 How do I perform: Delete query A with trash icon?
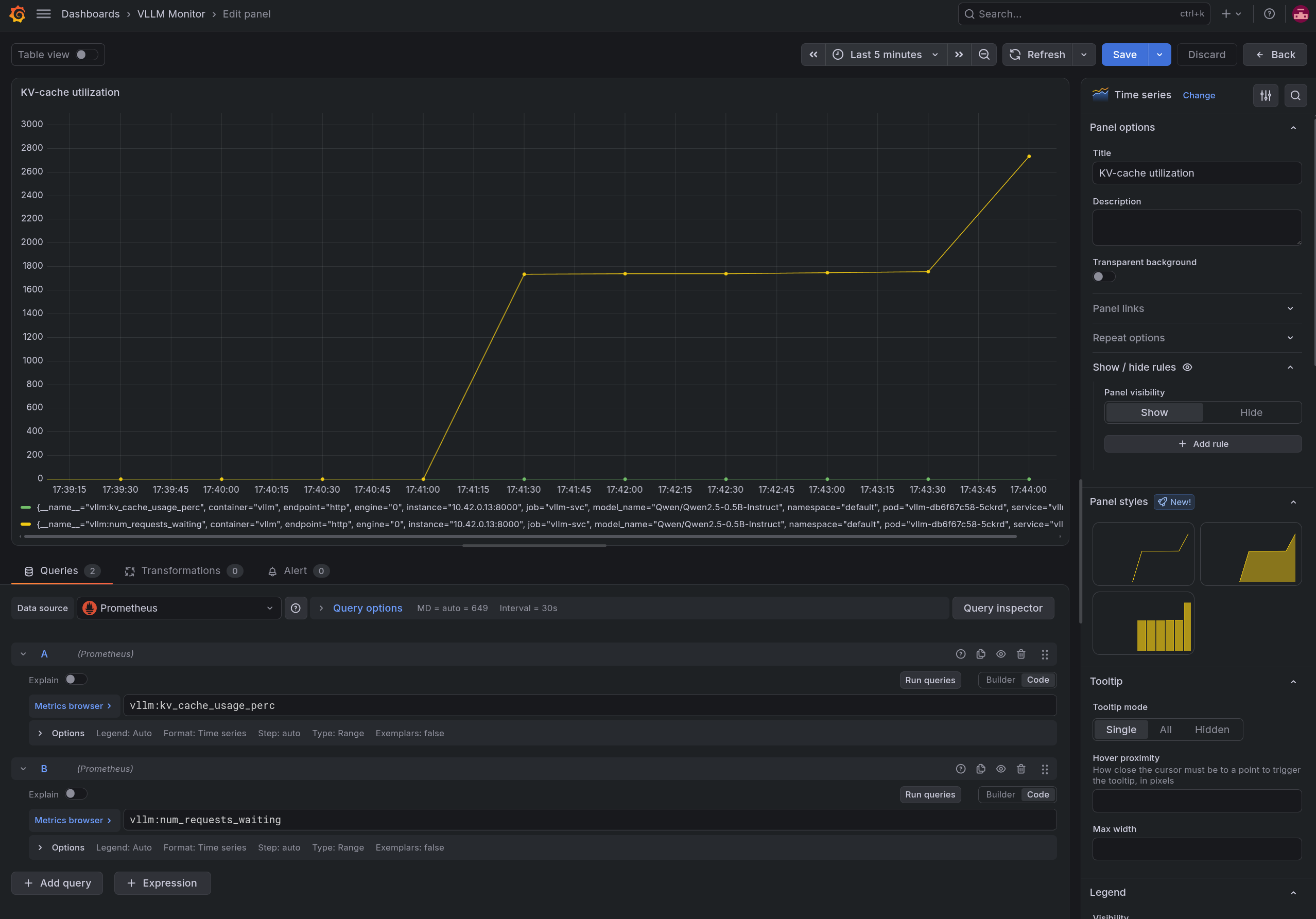(1021, 654)
